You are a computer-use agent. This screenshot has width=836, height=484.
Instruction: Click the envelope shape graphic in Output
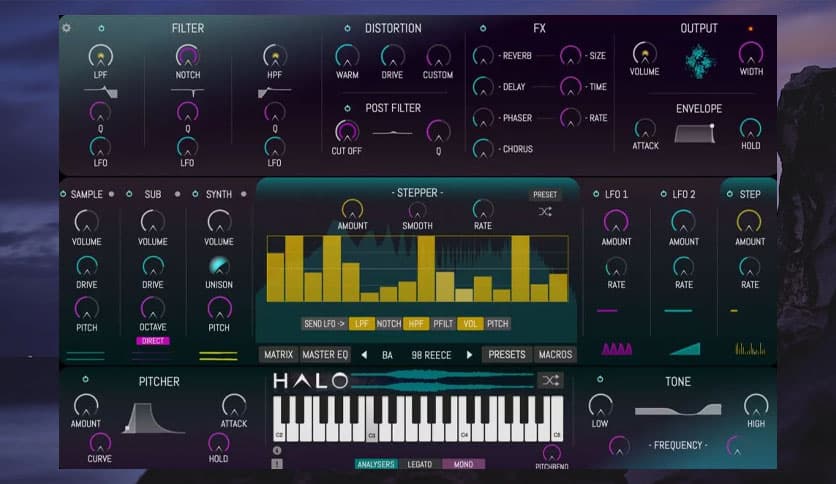695,133
